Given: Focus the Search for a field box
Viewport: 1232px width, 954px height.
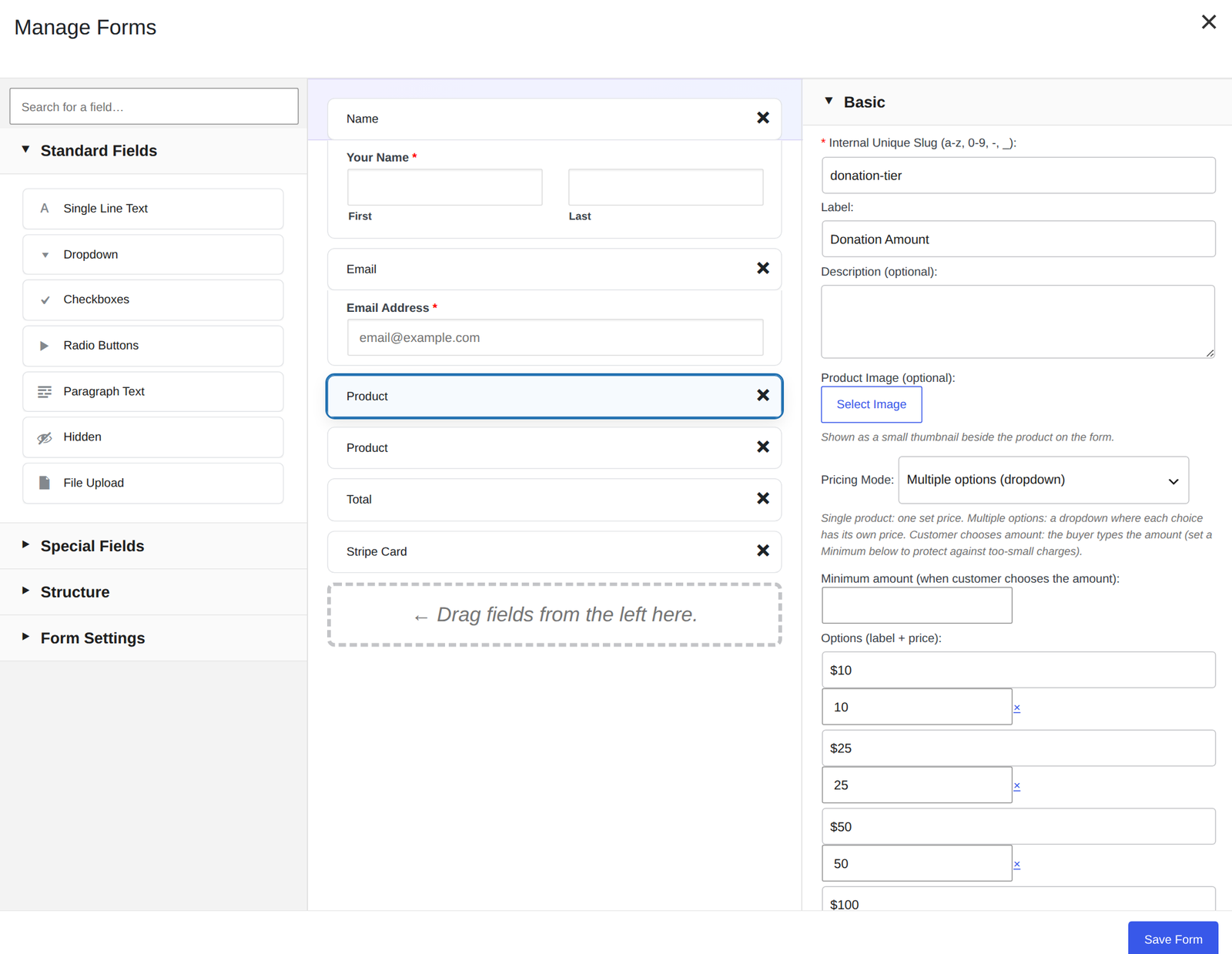Looking at the screenshot, I should pos(154,106).
